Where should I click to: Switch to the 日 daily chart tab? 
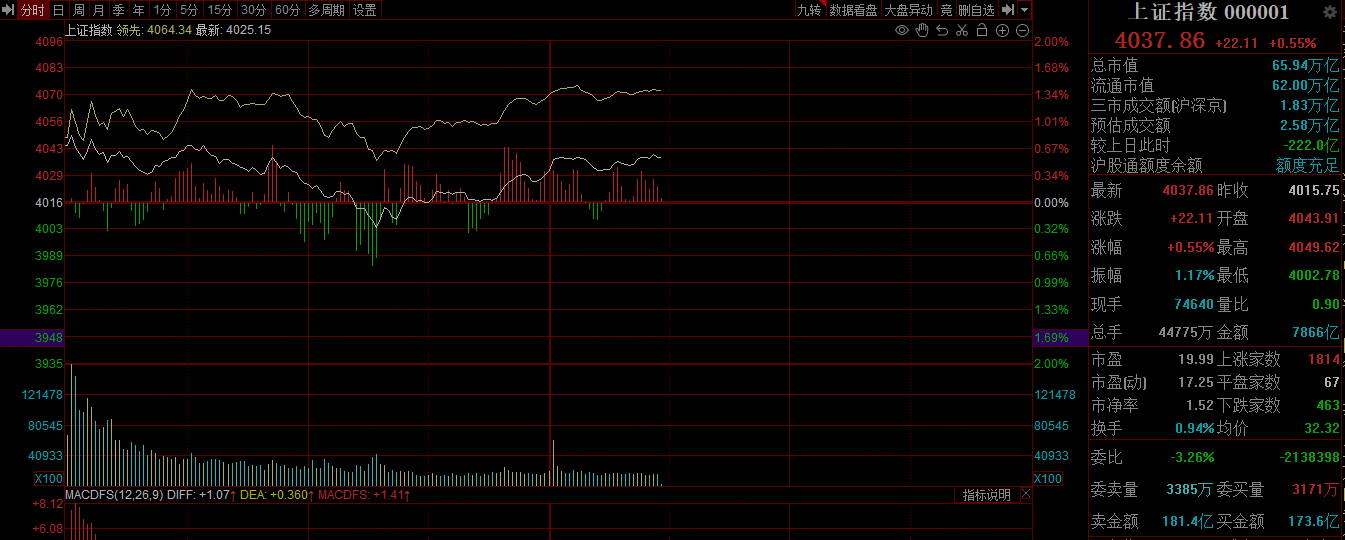pyautogui.click(x=58, y=10)
